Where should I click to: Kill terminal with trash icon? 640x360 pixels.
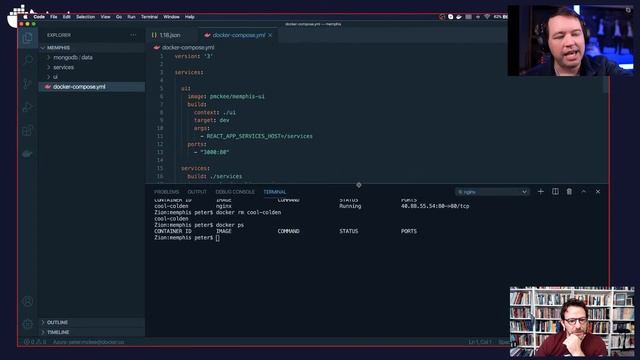(x=569, y=191)
